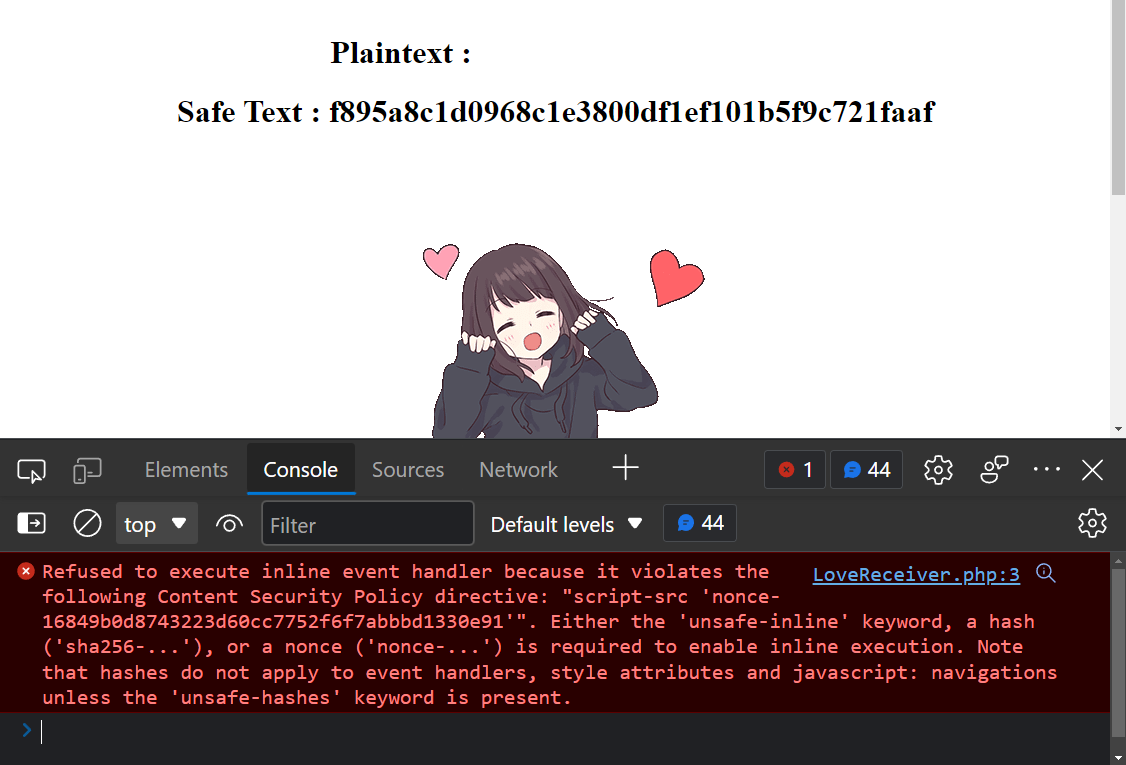Image resolution: width=1126 pixels, height=765 pixels.
Task: Click the red error counter badge
Action: 794,469
